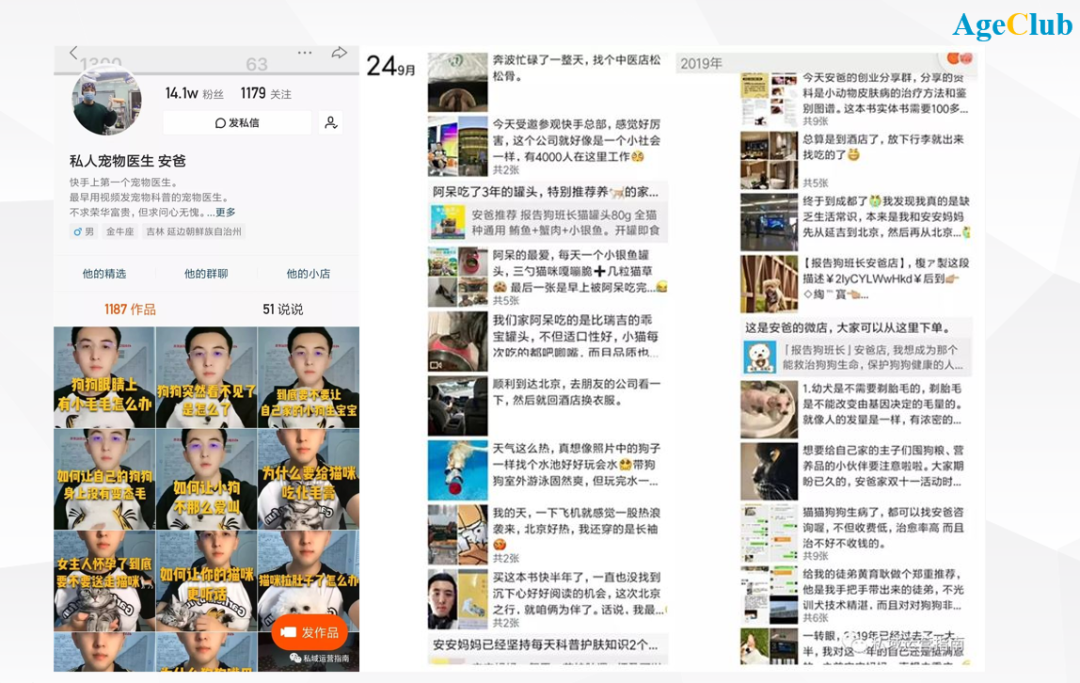Open the profile avatar photo
This screenshot has width=1080, height=683.
(107, 101)
